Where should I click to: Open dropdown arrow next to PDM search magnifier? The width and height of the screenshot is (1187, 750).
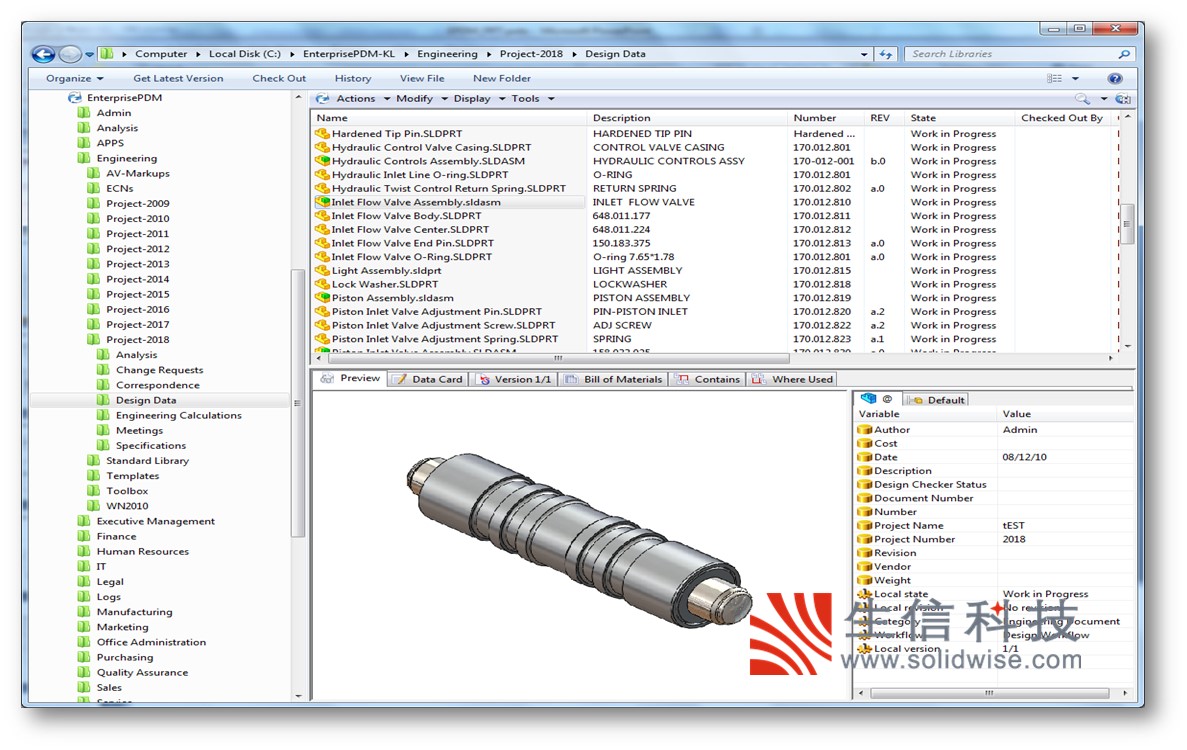coord(1104,99)
